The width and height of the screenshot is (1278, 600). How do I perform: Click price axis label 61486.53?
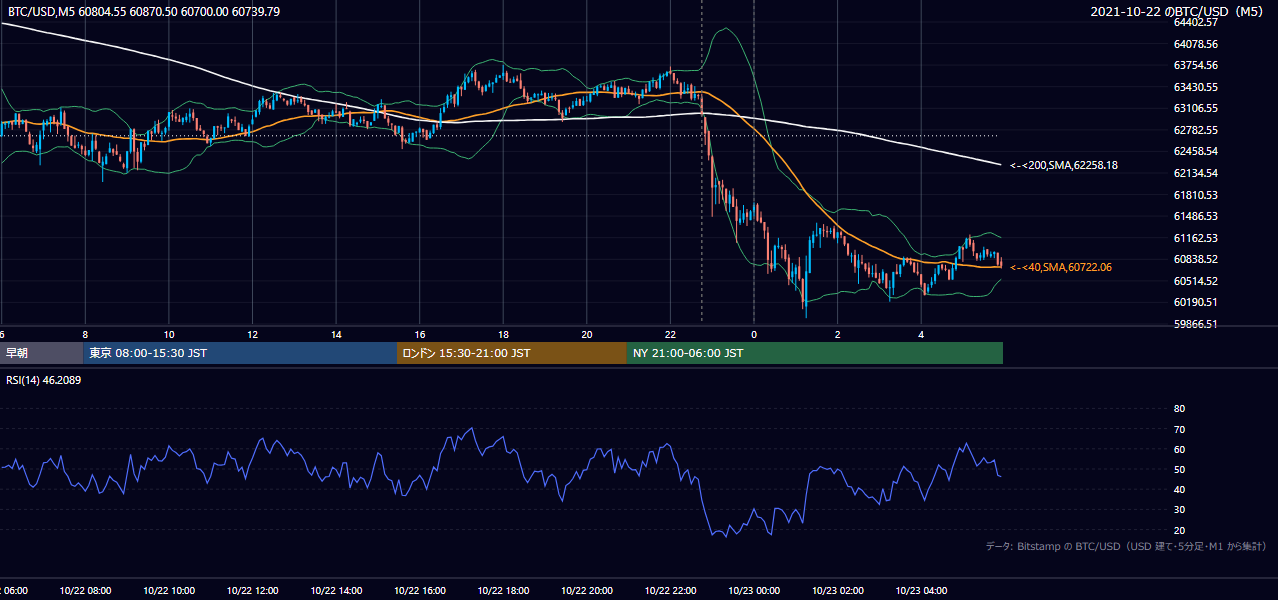coord(1195,216)
